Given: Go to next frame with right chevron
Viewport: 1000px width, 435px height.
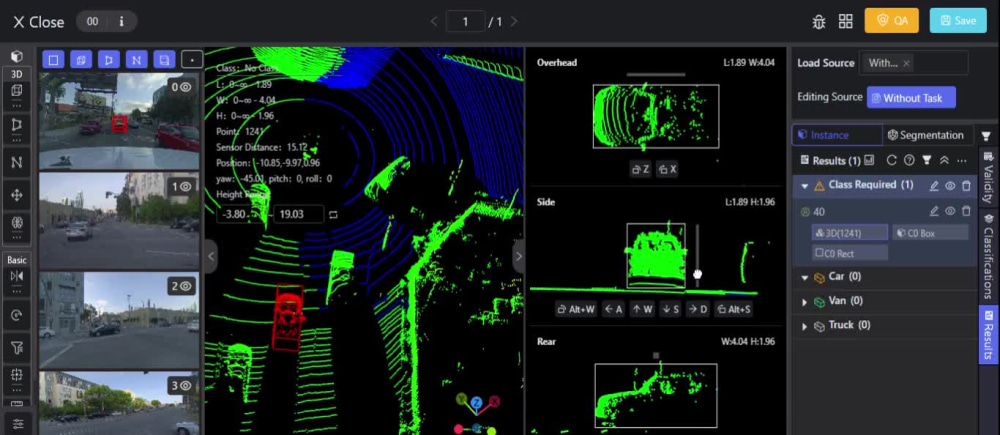Looking at the screenshot, I should click(x=514, y=22).
